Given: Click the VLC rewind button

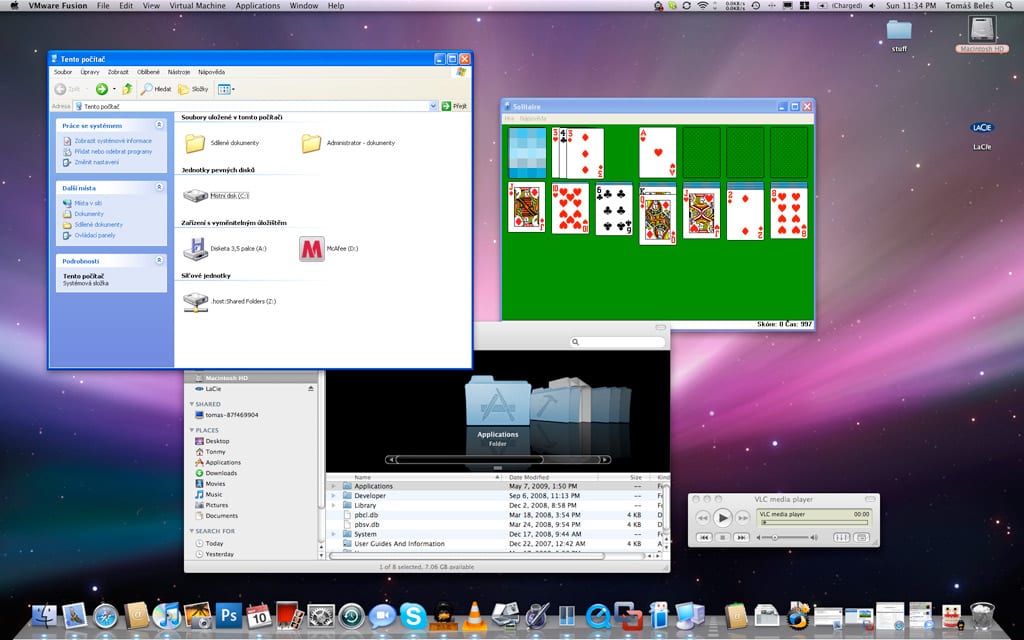Looking at the screenshot, I should point(703,518).
